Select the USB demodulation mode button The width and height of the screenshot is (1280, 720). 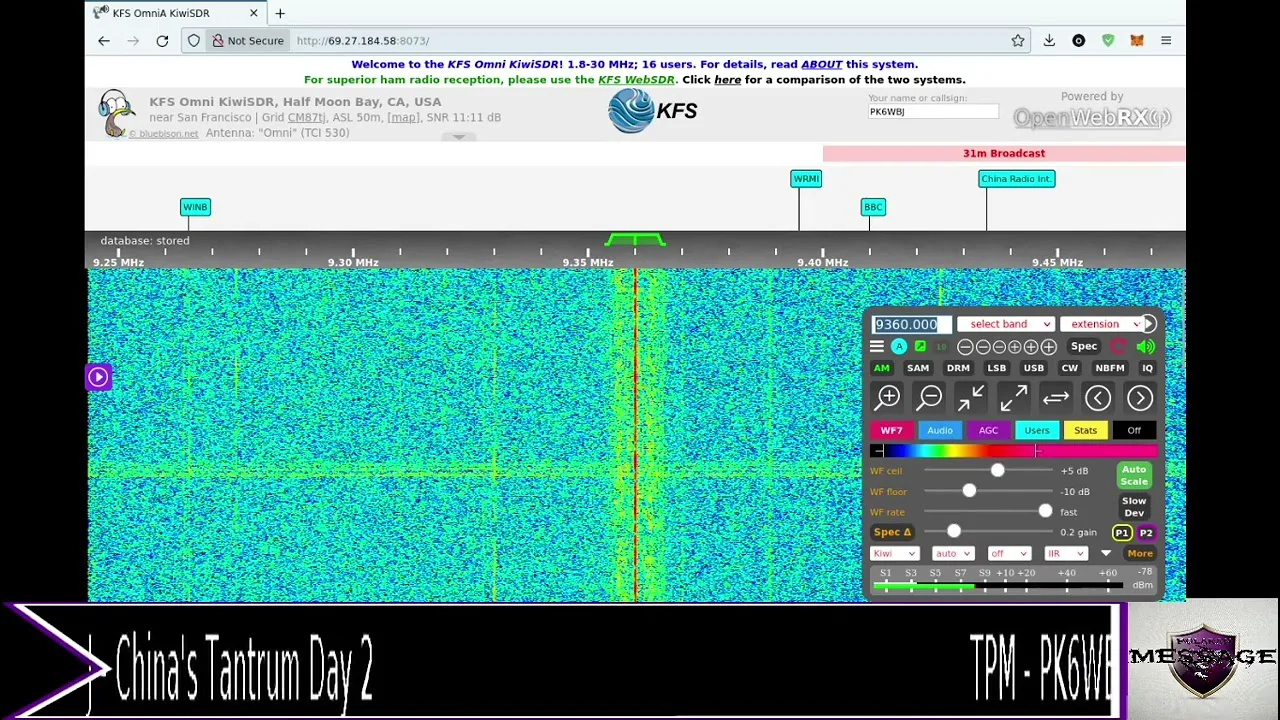tap(1033, 368)
